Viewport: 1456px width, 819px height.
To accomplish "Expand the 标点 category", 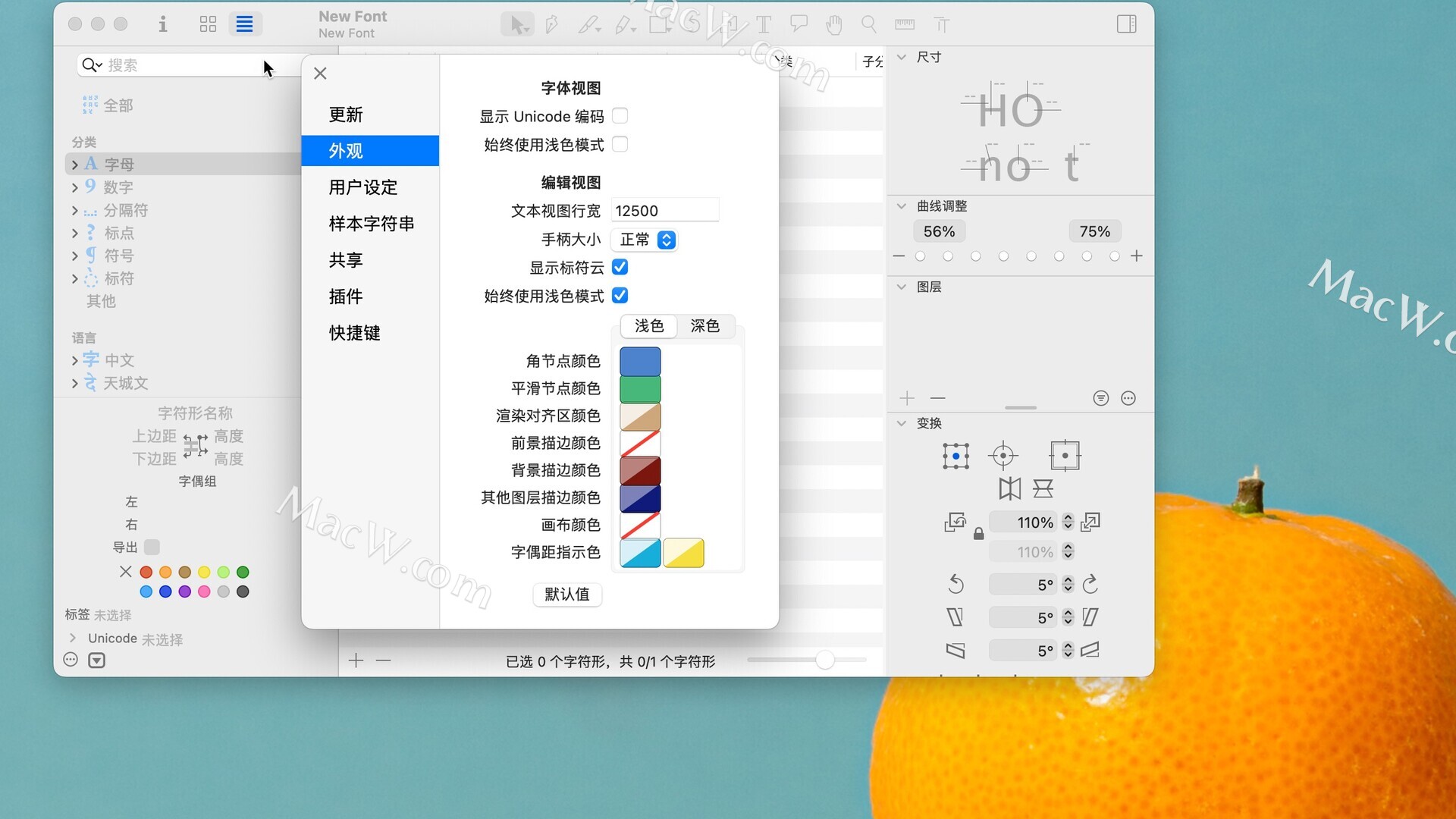I will pyautogui.click(x=74, y=233).
